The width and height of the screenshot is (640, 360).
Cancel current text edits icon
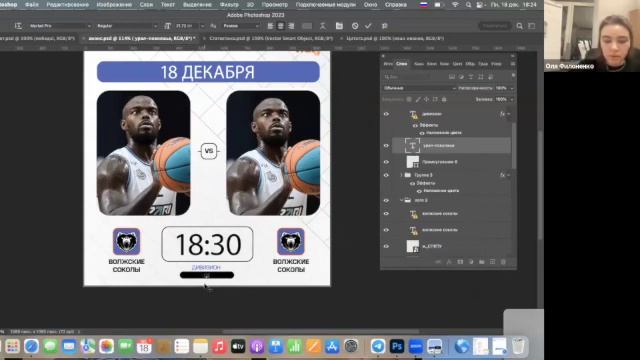pos(355,26)
